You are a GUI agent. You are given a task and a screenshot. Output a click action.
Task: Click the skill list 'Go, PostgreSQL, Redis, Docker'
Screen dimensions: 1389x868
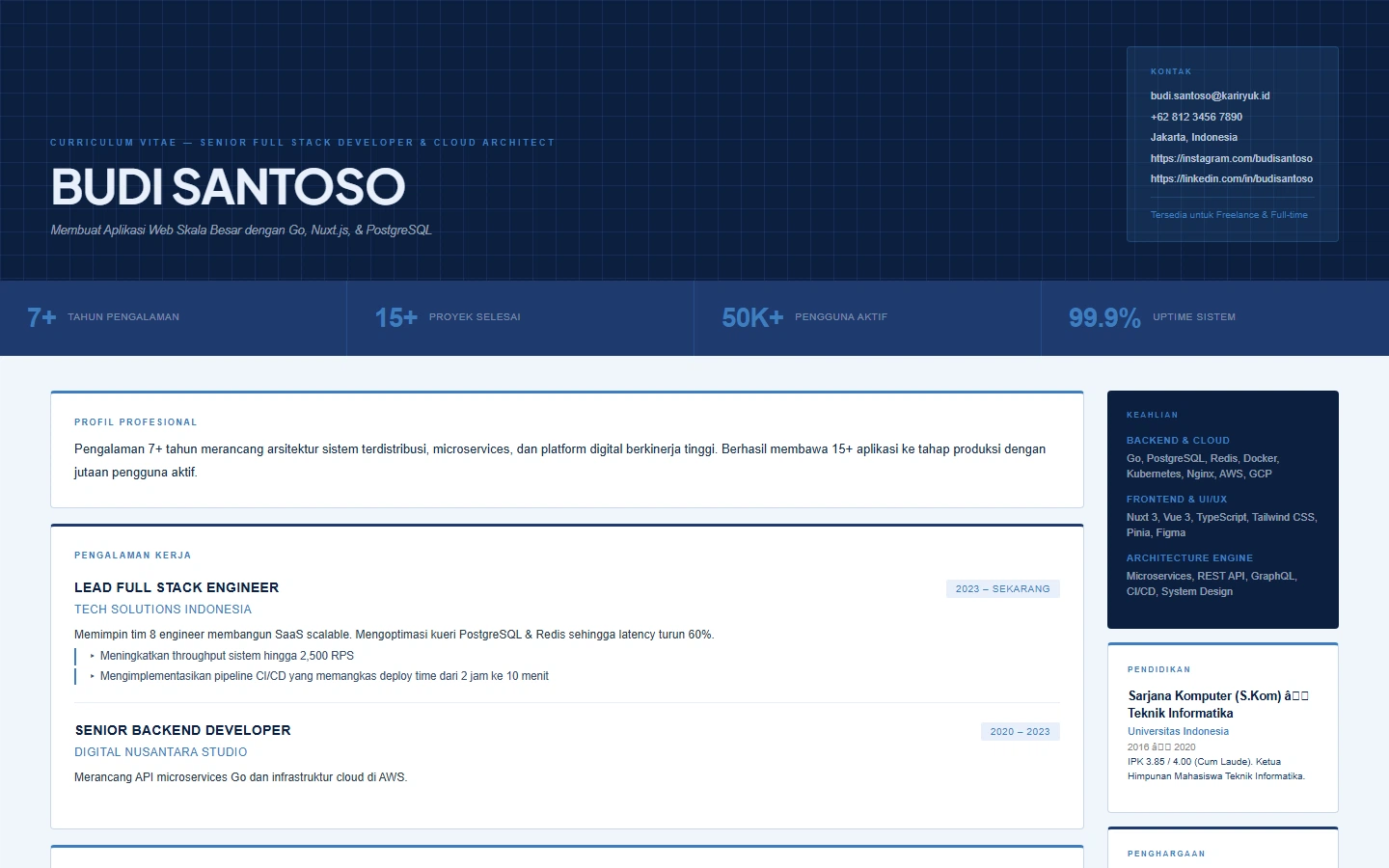click(1203, 466)
